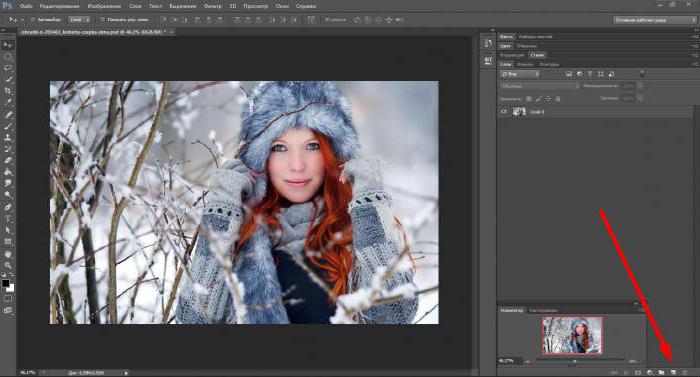The height and width of the screenshot is (377, 700).
Task: Click the Link layers icon
Action: (614, 372)
